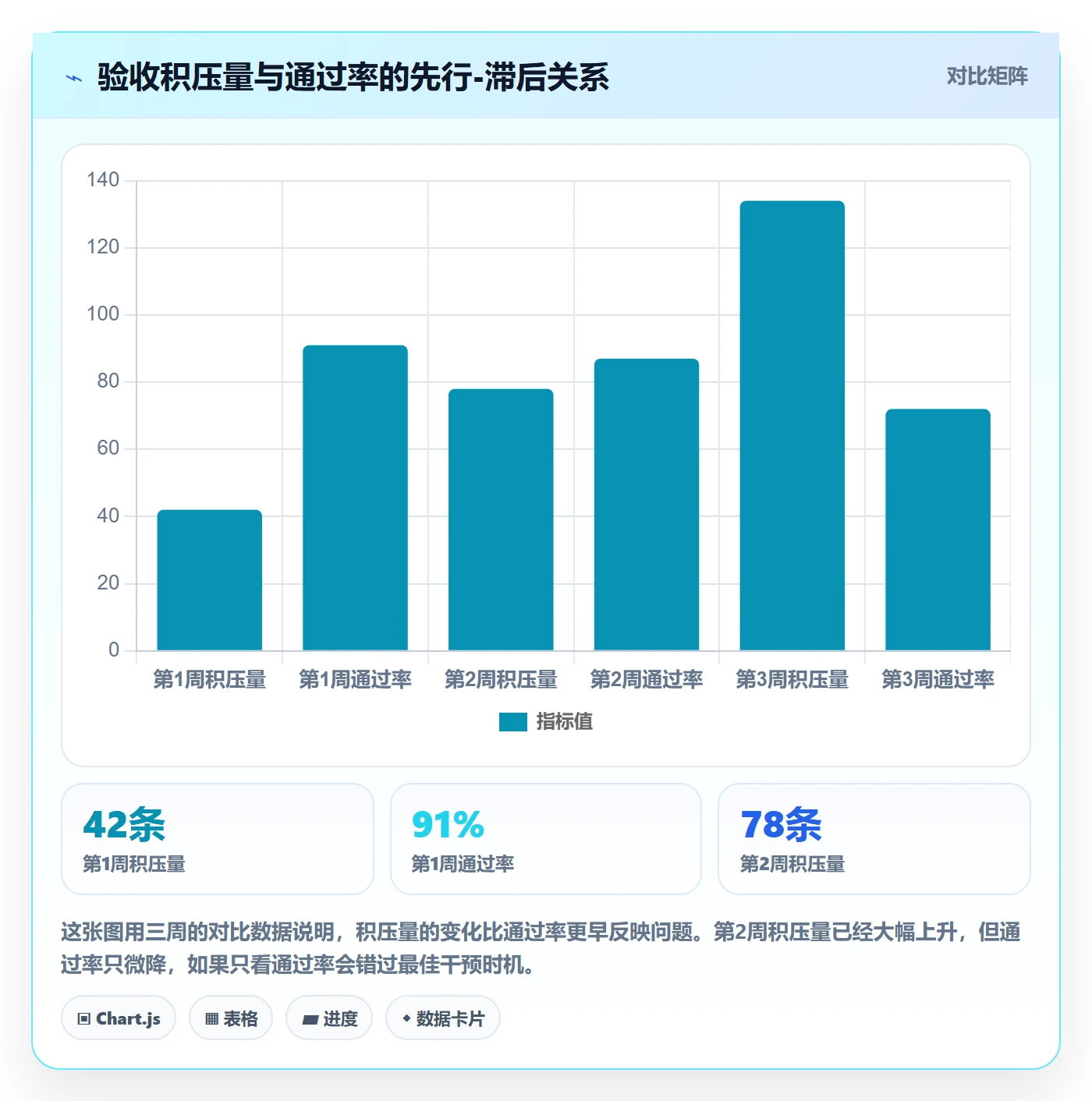The height and width of the screenshot is (1101, 1092).
Task: Click the y-axis value 140
Action: point(103,180)
